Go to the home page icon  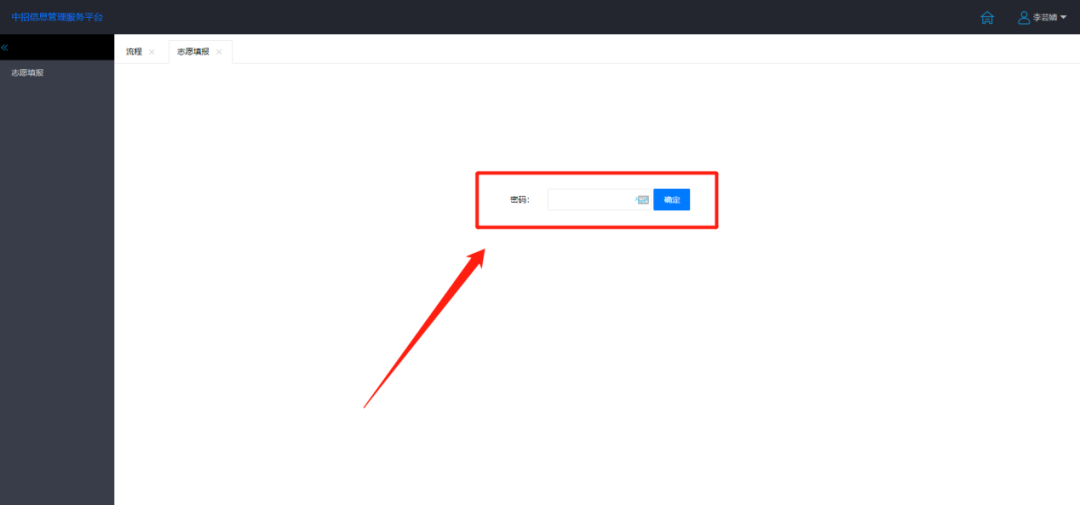[987, 18]
